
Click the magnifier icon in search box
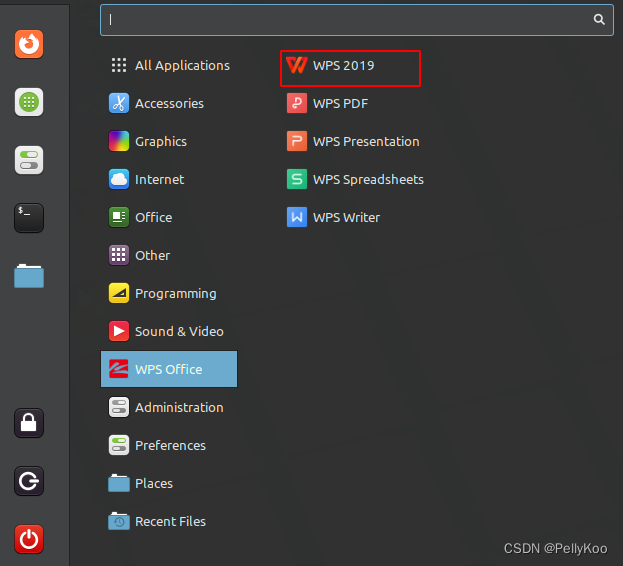[599, 19]
